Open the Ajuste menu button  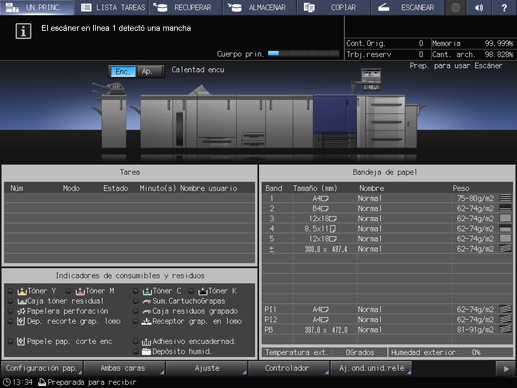pos(206,368)
